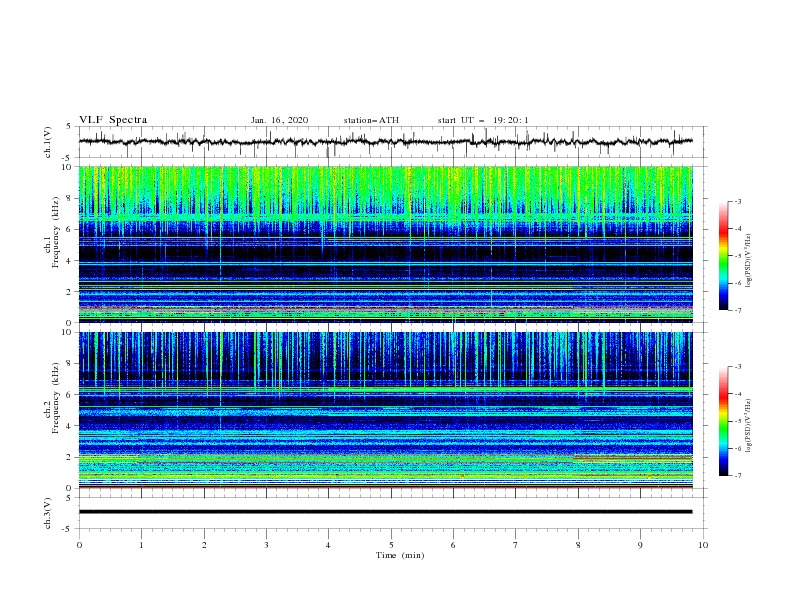Click the 'Time (min)' axis label
Viewport: 792px width, 612px height.
pos(400,555)
